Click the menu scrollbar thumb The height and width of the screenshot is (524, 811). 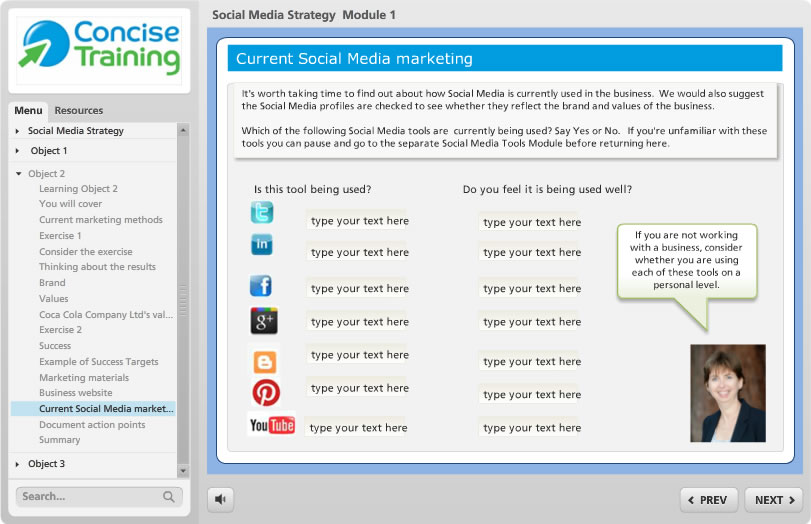[183, 300]
